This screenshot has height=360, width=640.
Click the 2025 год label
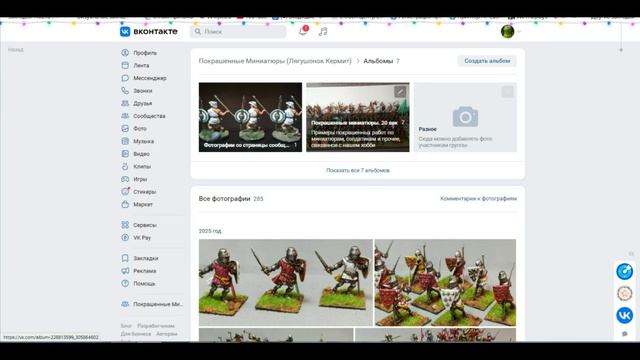point(210,231)
